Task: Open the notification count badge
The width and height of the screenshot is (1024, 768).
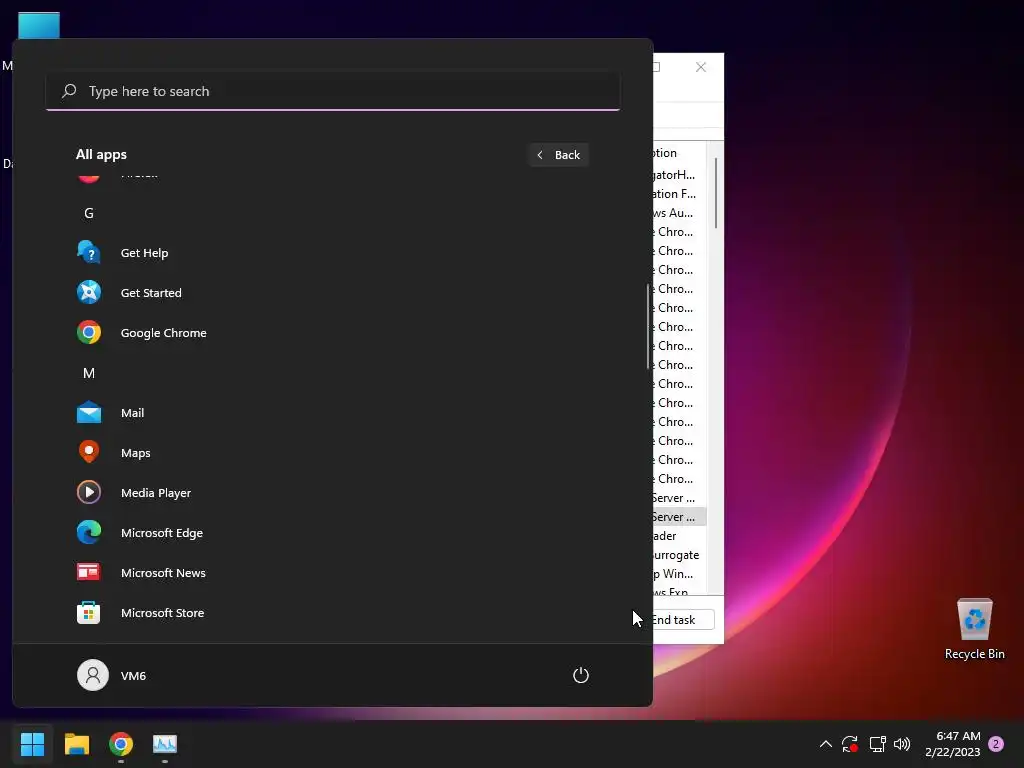Action: point(996,744)
